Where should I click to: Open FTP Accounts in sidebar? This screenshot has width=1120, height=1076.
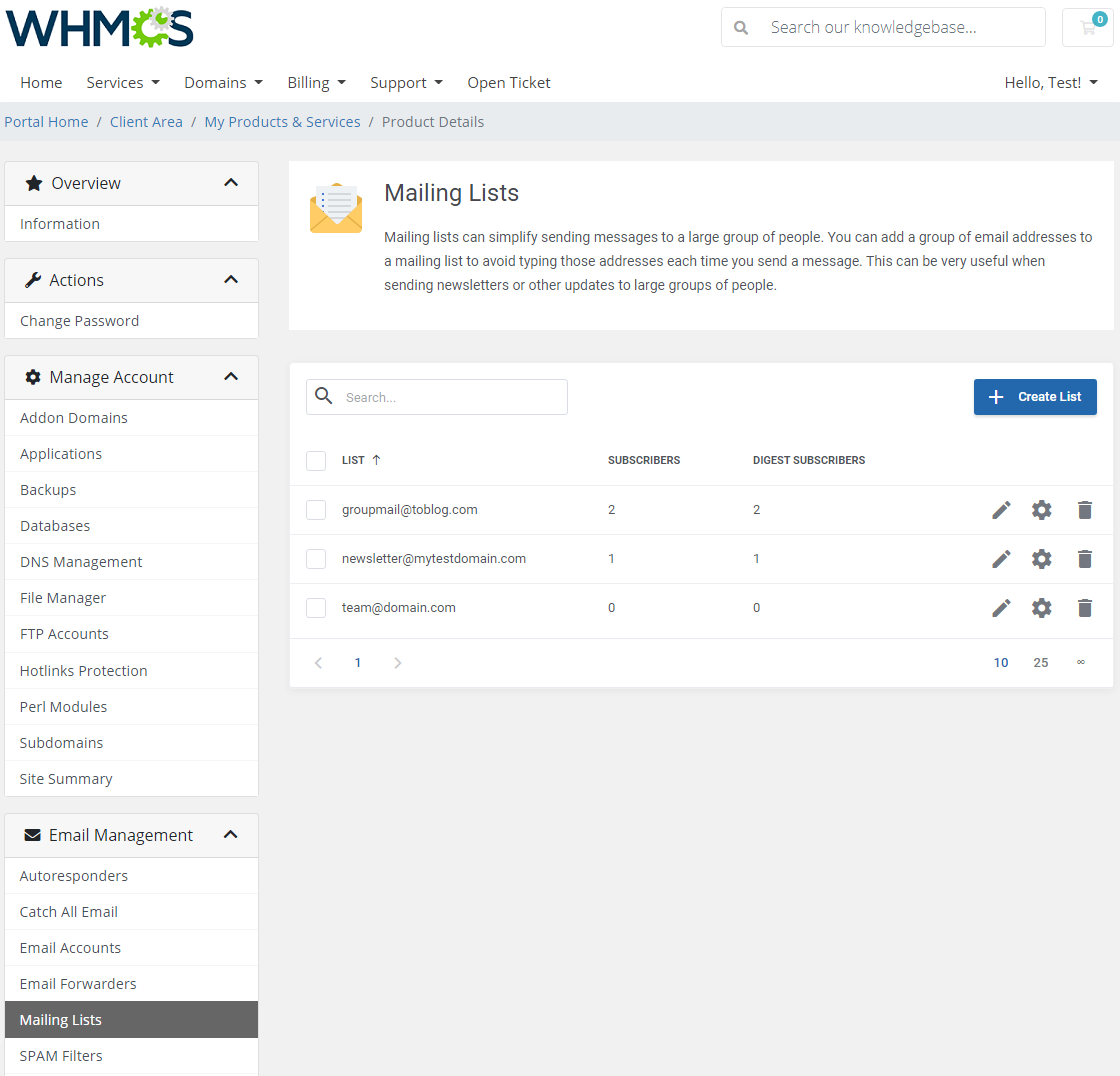[x=131, y=634]
